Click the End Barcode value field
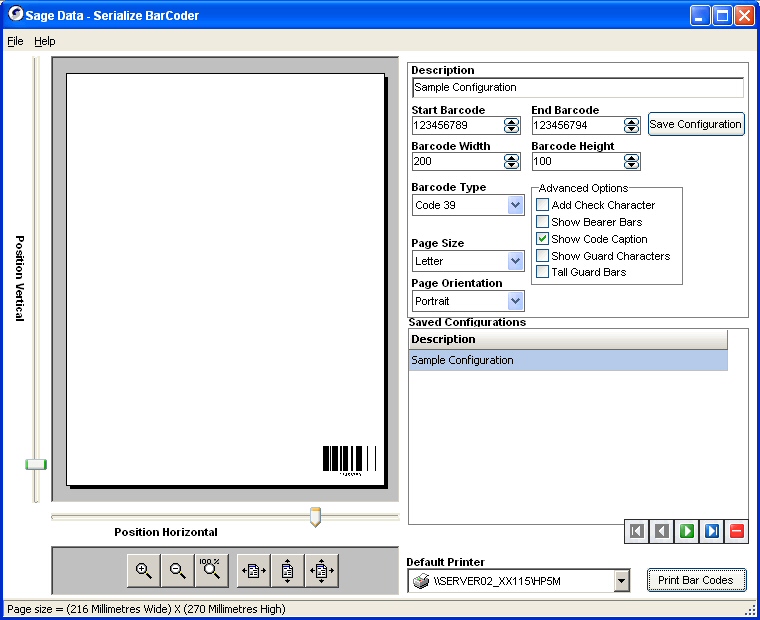 click(x=578, y=125)
